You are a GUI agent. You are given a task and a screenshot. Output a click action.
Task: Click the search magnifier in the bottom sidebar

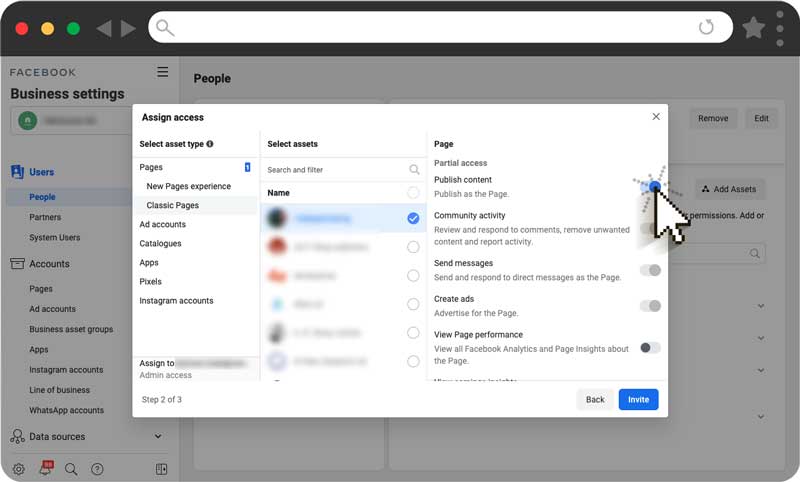pos(71,468)
